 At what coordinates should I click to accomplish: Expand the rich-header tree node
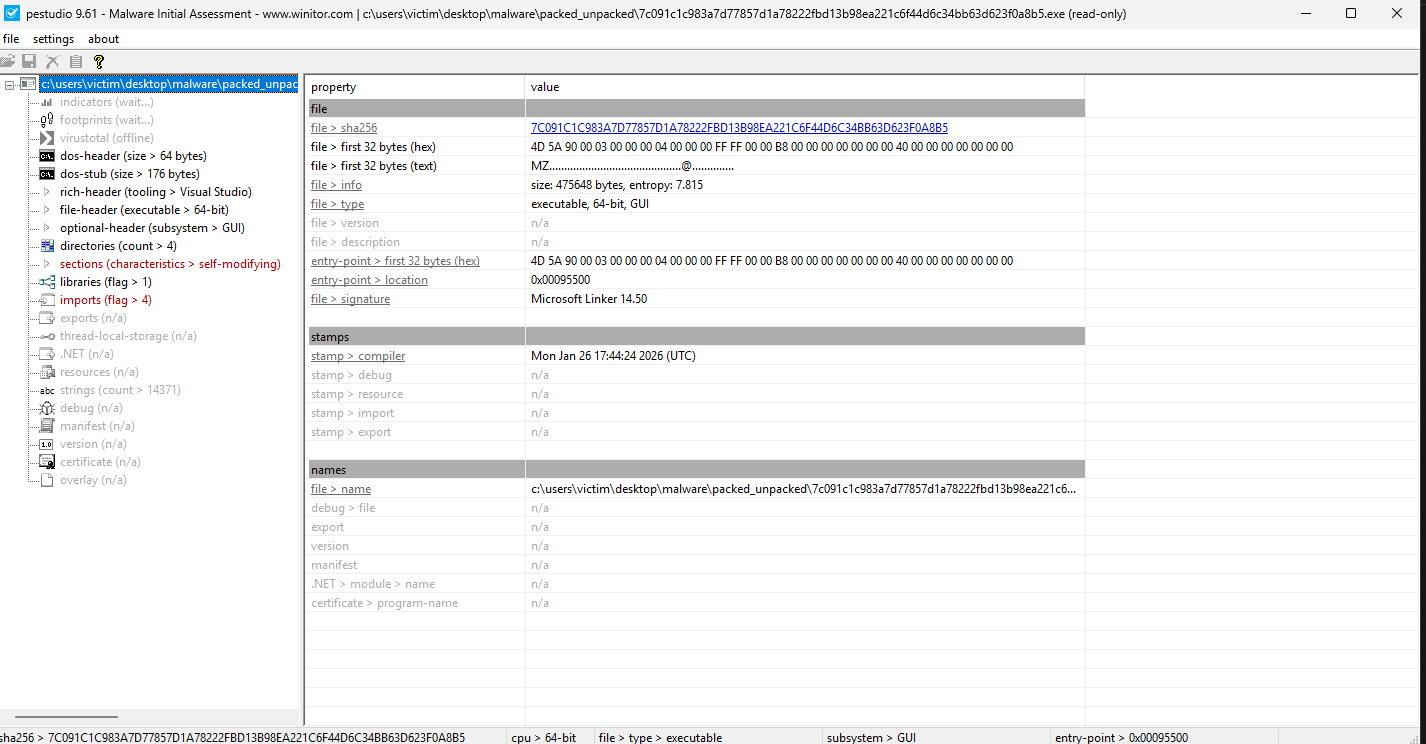click(x=46, y=192)
